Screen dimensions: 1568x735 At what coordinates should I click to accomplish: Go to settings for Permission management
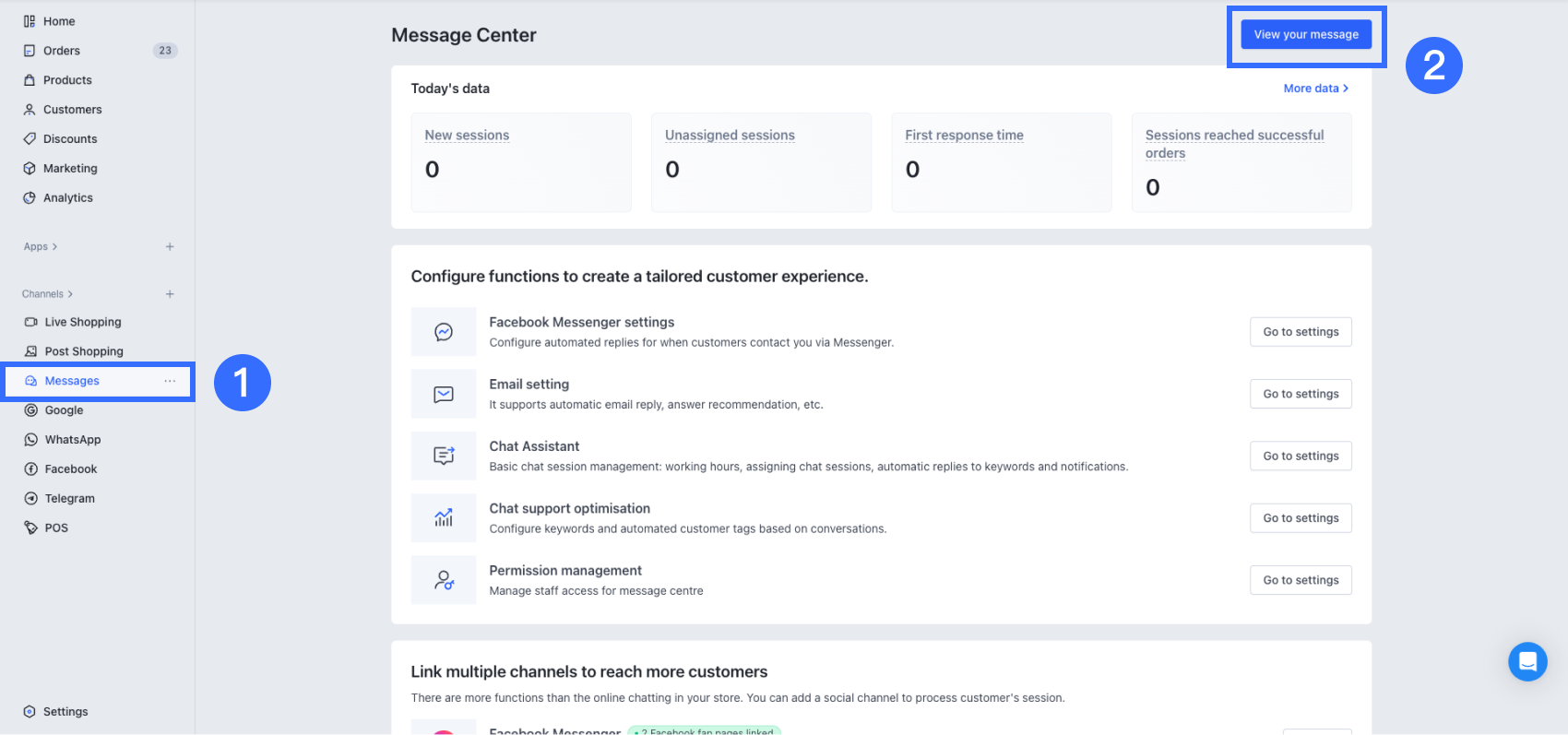pos(1301,580)
